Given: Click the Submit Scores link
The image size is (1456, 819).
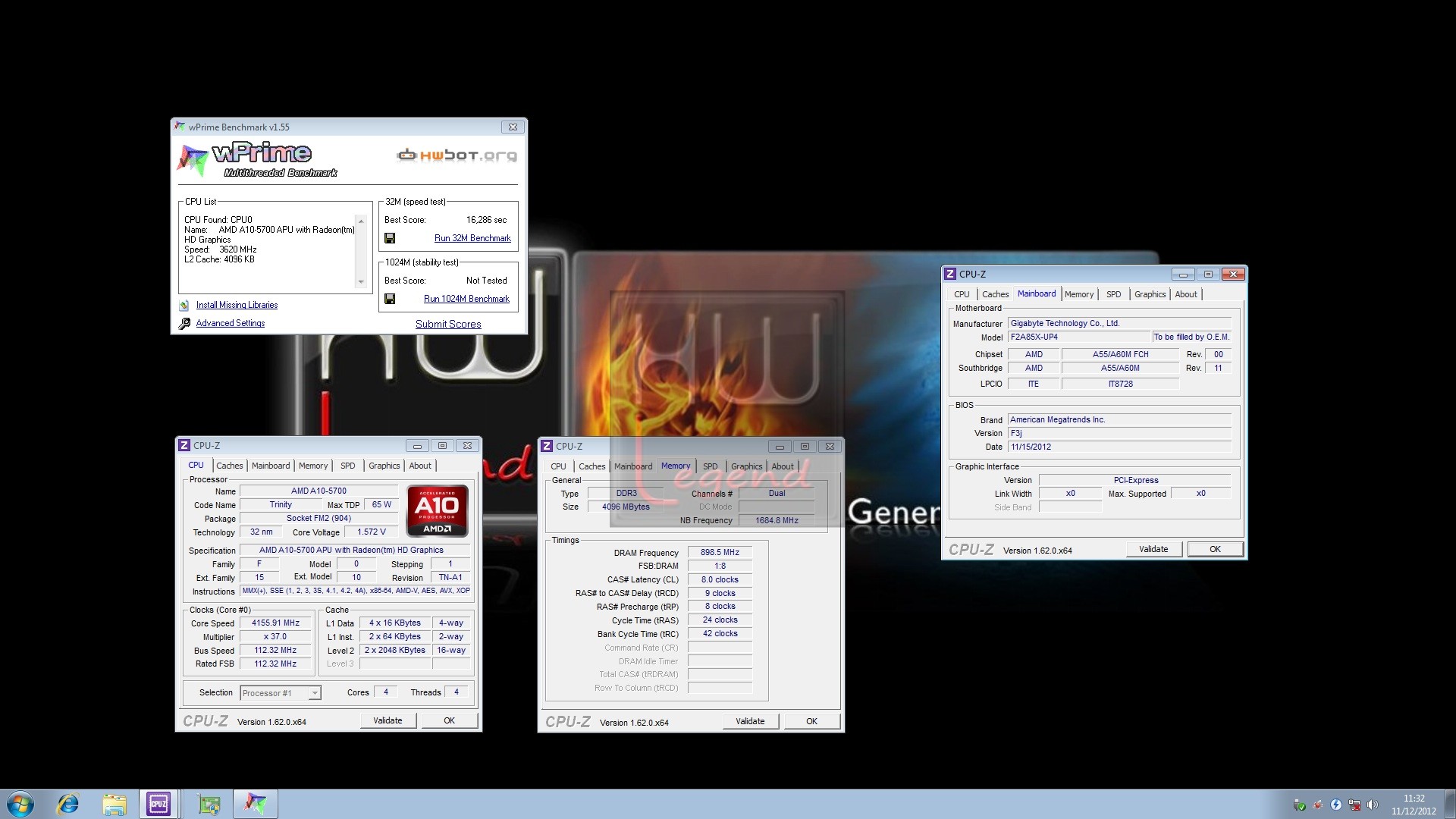Looking at the screenshot, I should click(448, 324).
